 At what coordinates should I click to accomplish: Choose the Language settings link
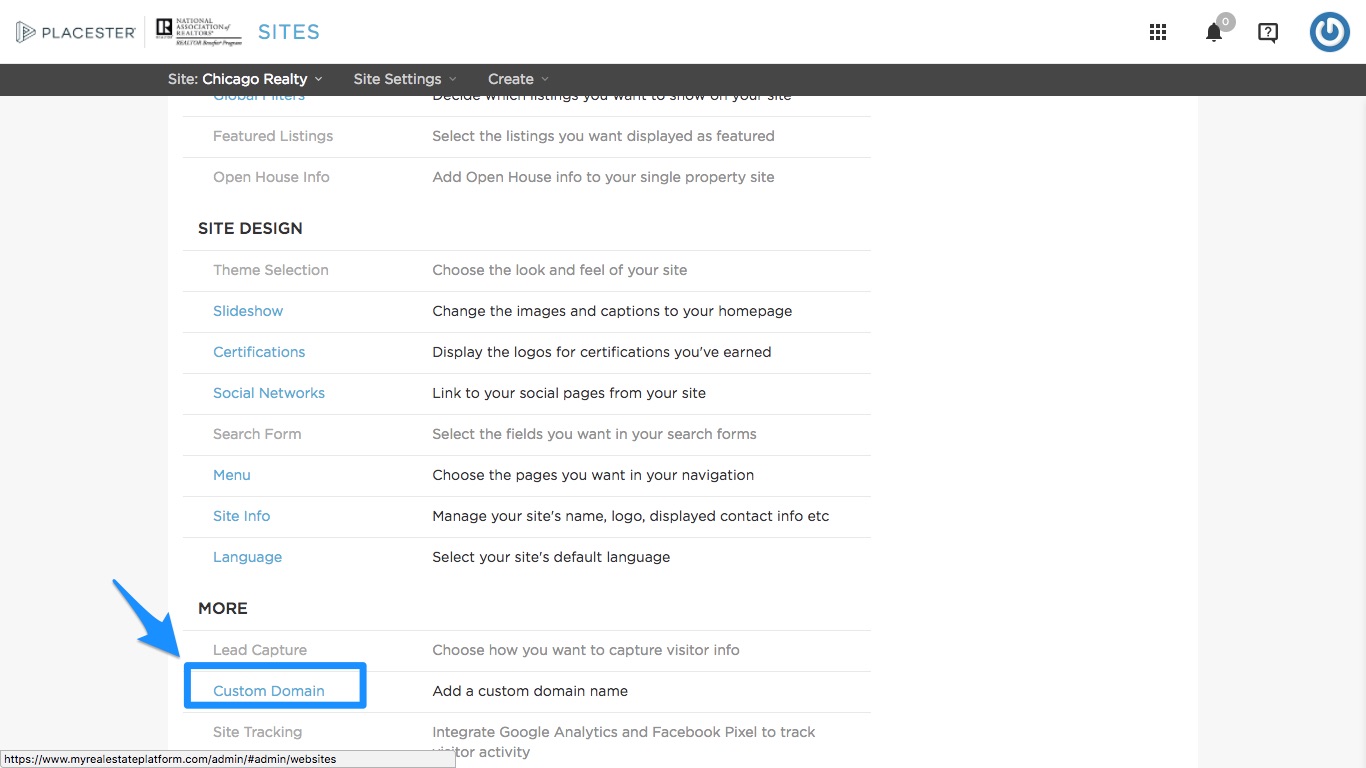tap(248, 557)
